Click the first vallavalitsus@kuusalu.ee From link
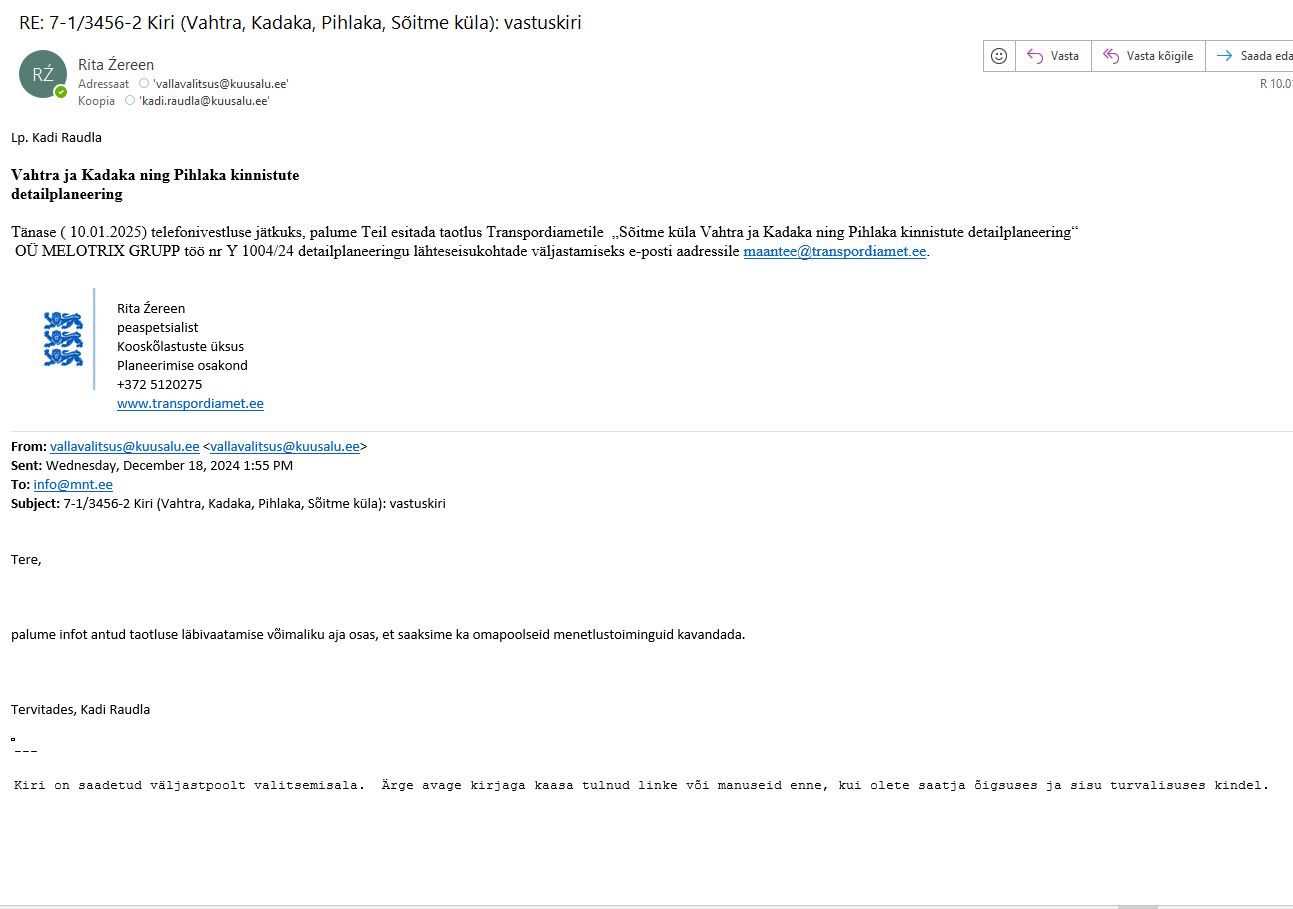Viewport: 1293px width, 909px height. (125, 447)
